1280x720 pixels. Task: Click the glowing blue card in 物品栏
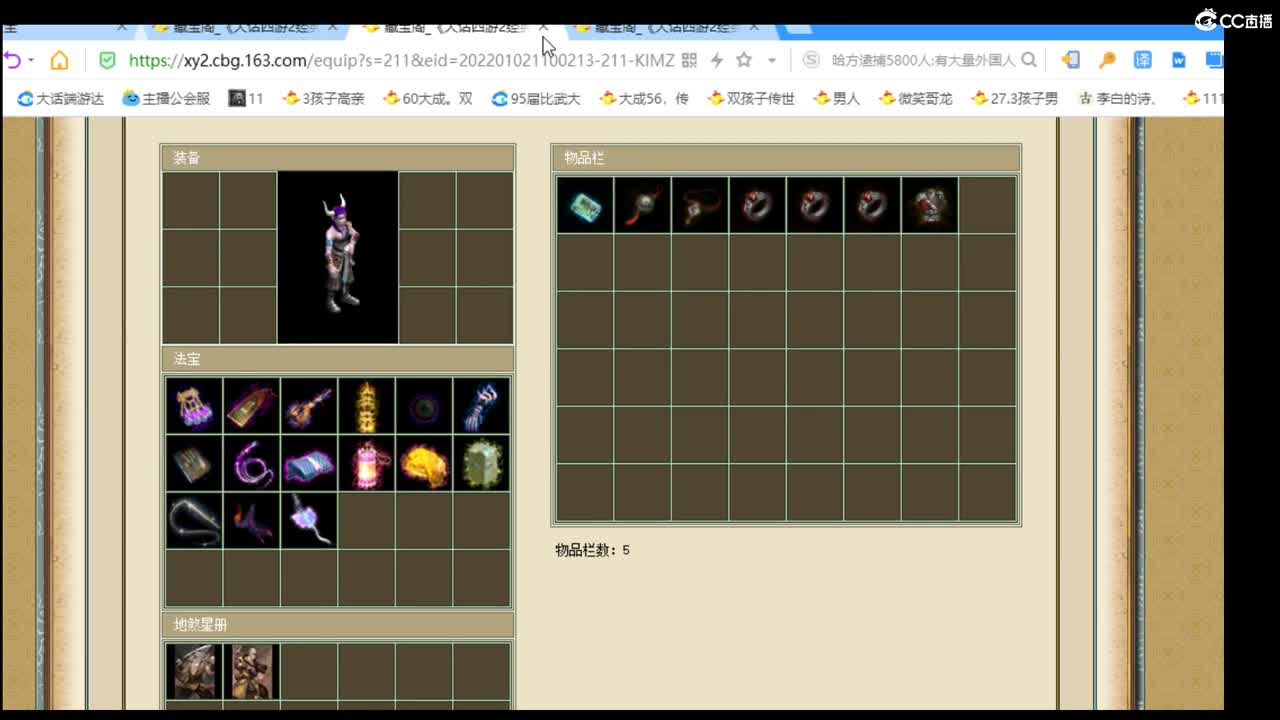585,205
